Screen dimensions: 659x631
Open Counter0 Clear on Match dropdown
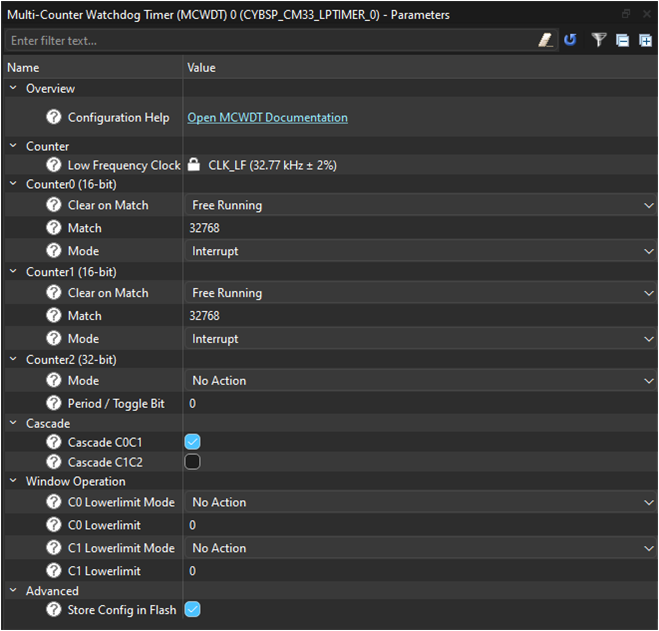tap(420, 205)
